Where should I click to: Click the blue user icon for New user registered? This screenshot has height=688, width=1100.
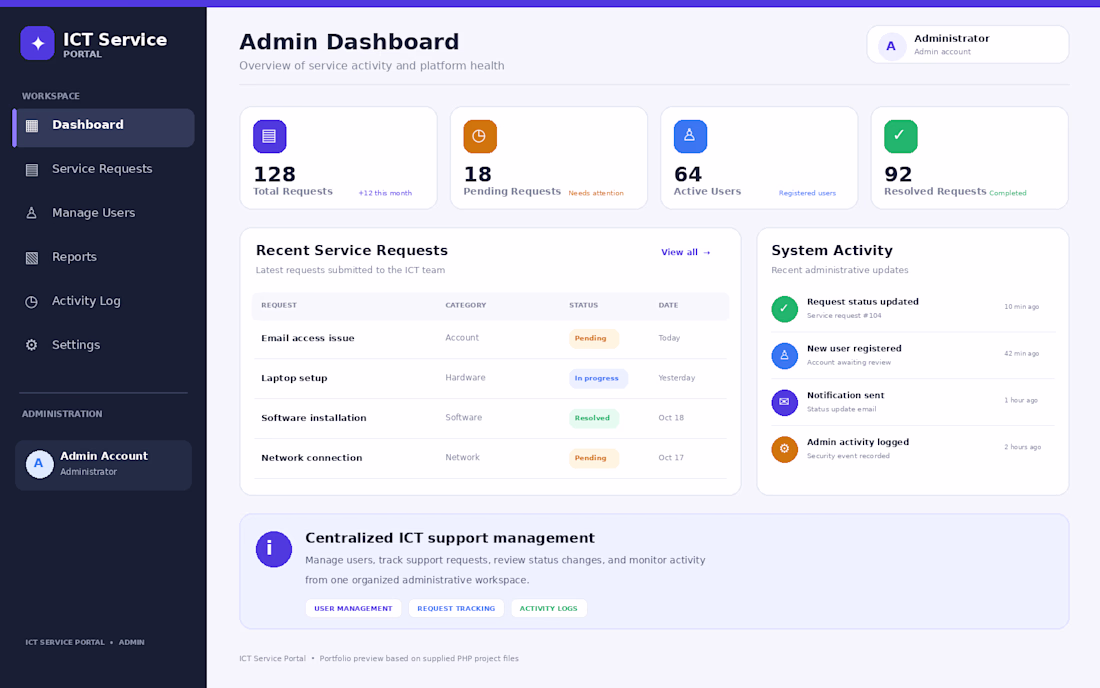784,356
